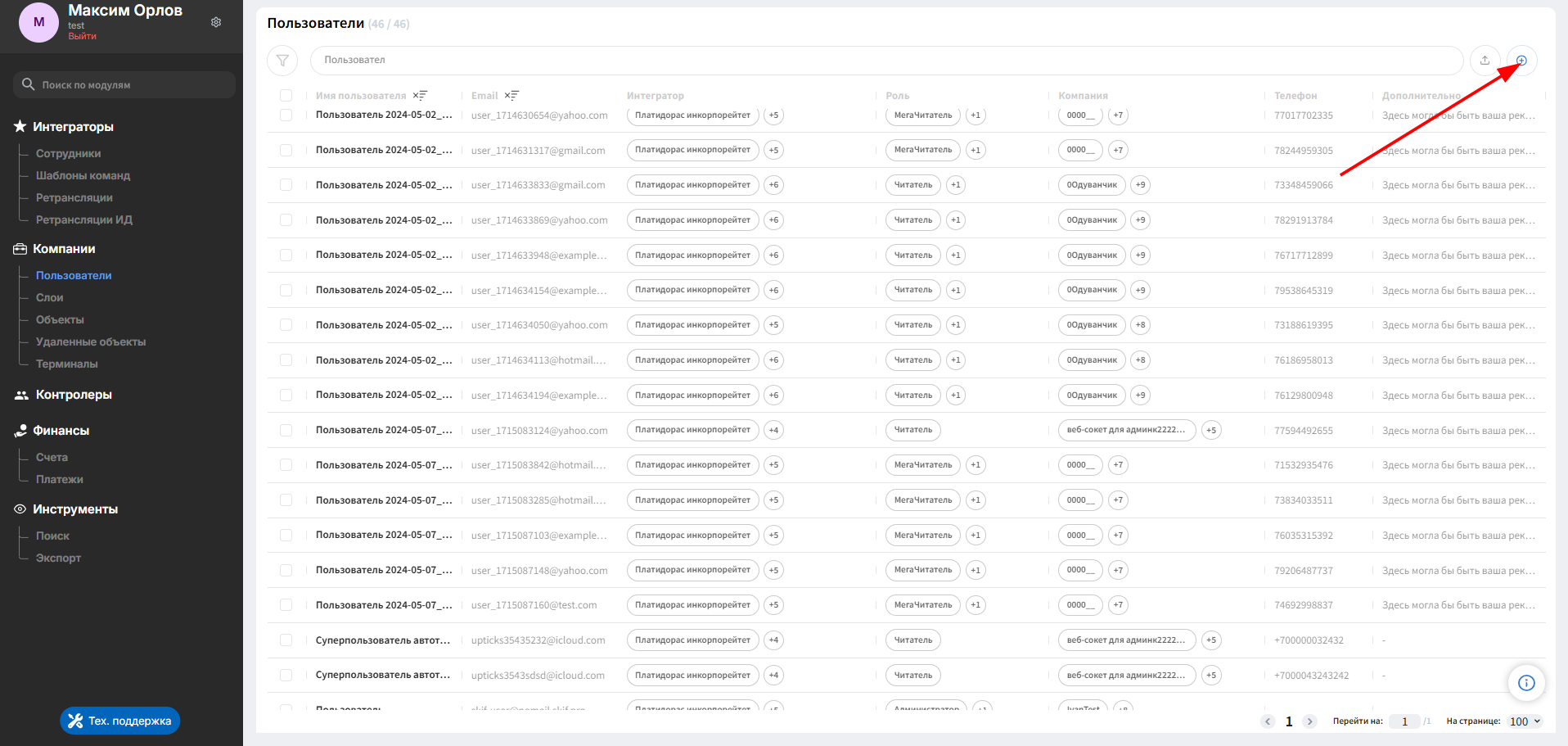The width and height of the screenshot is (1568, 746).
Task: Go to Удаленные объекты section
Action: point(91,341)
